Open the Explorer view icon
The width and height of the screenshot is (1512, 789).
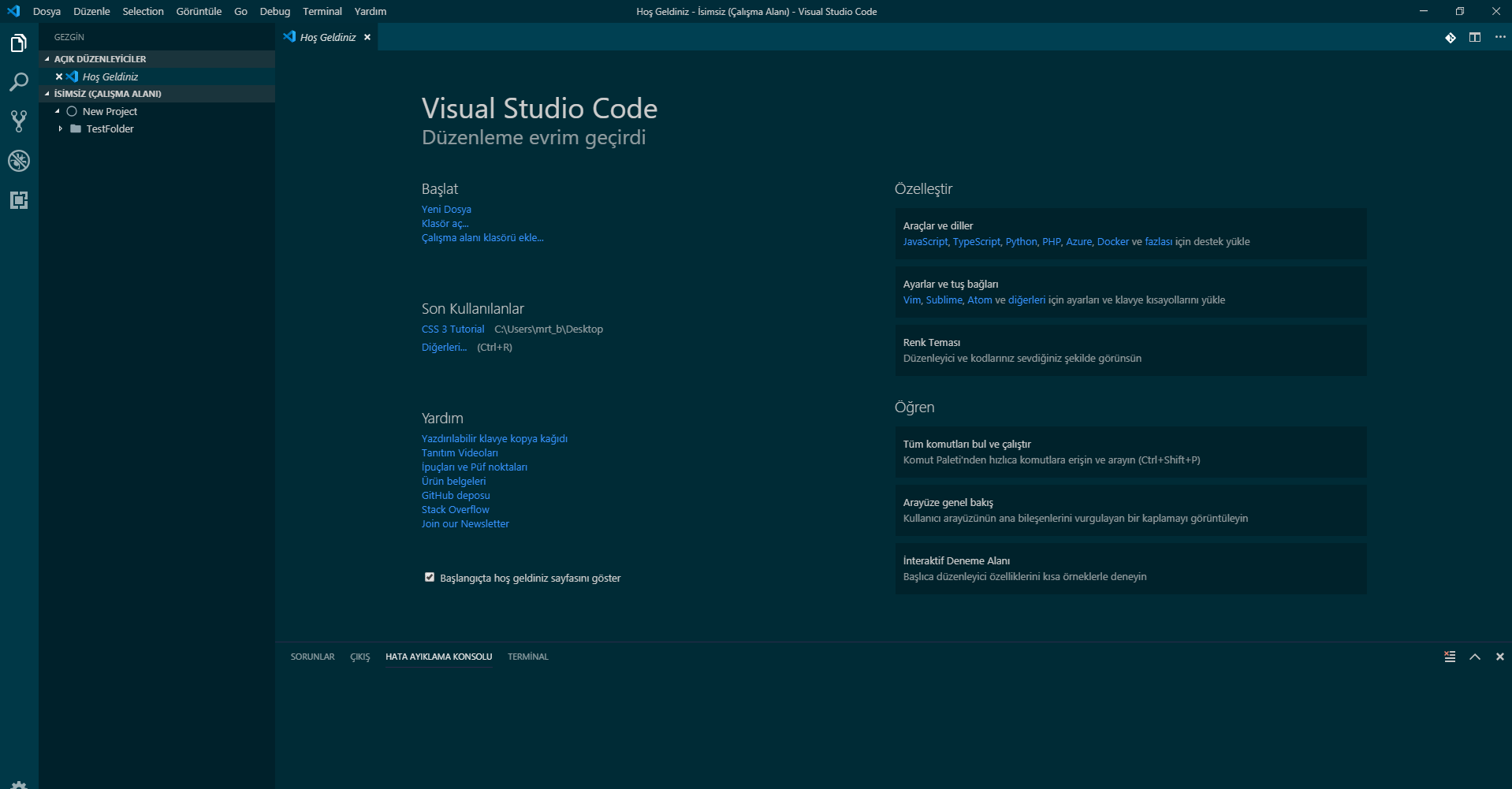pyautogui.click(x=18, y=43)
